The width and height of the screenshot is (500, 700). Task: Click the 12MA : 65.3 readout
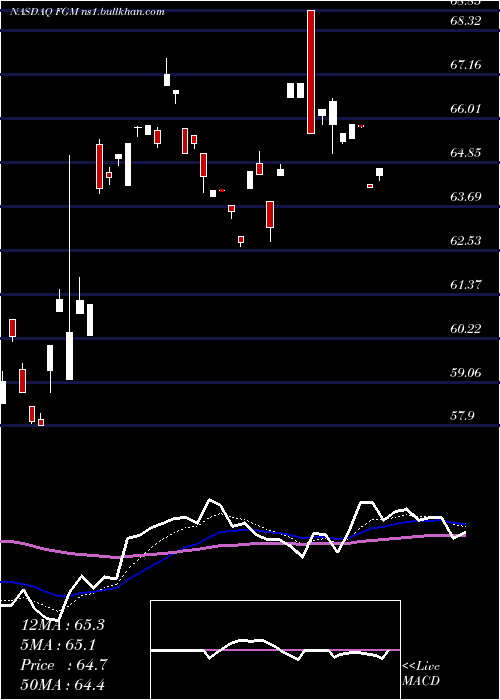[x=62, y=625]
